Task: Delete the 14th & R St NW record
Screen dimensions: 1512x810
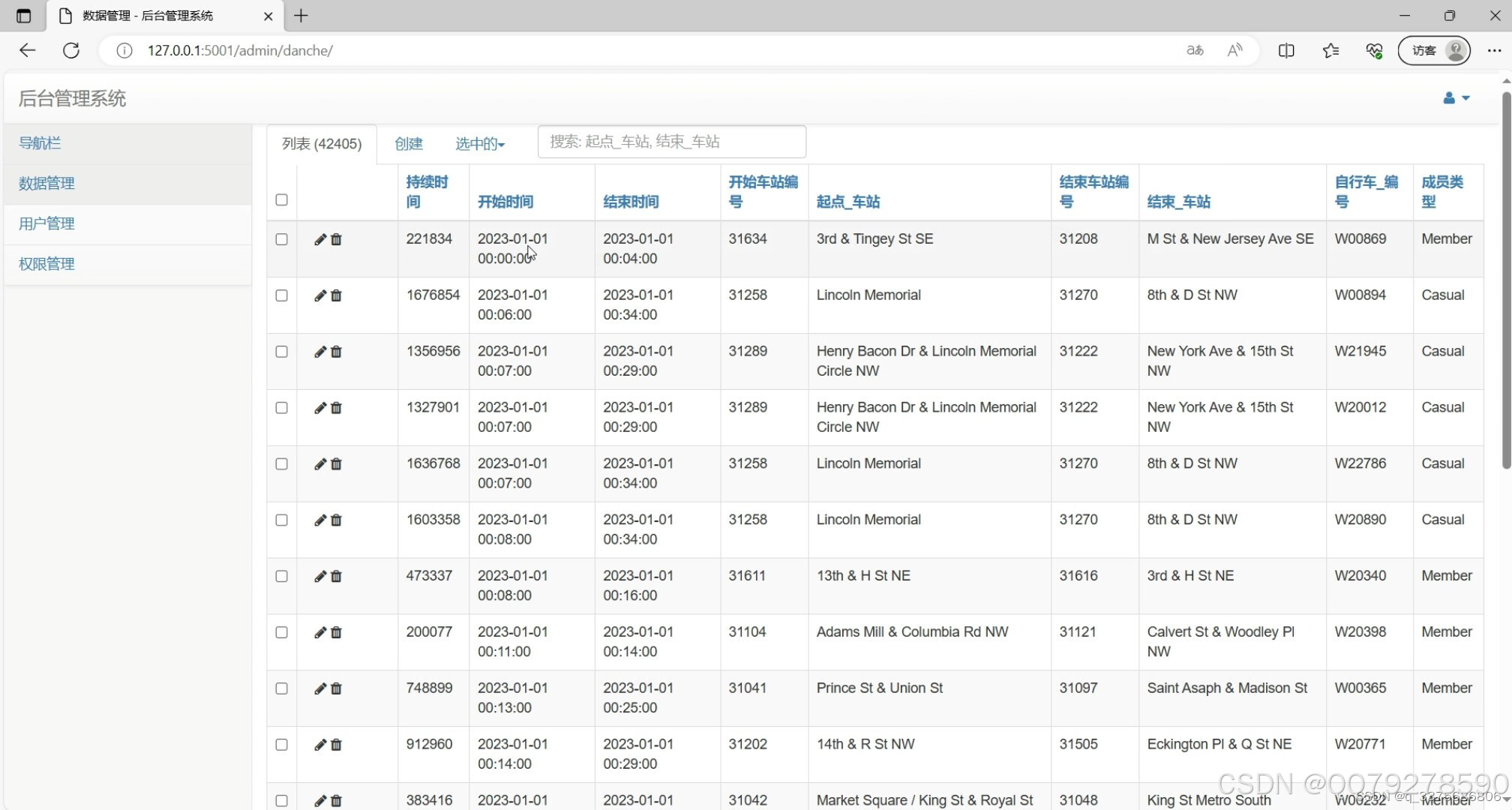Action: click(336, 745)
